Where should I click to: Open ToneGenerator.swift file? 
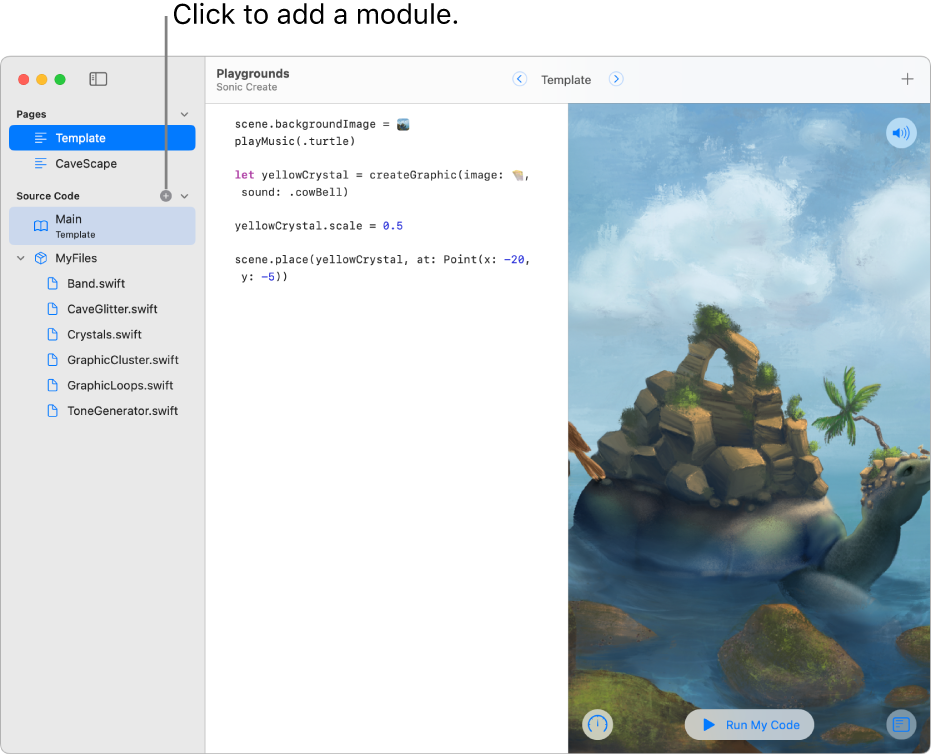[x=102, y=411]
